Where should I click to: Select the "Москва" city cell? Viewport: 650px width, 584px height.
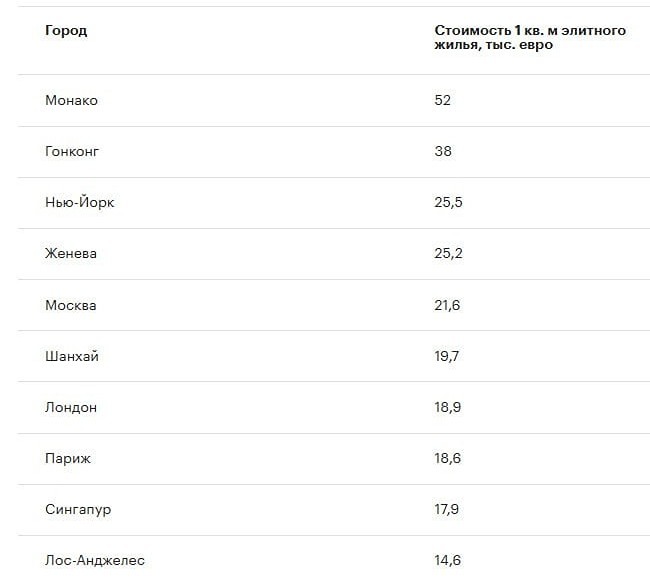pyautogui.click(x=71, y=305)
